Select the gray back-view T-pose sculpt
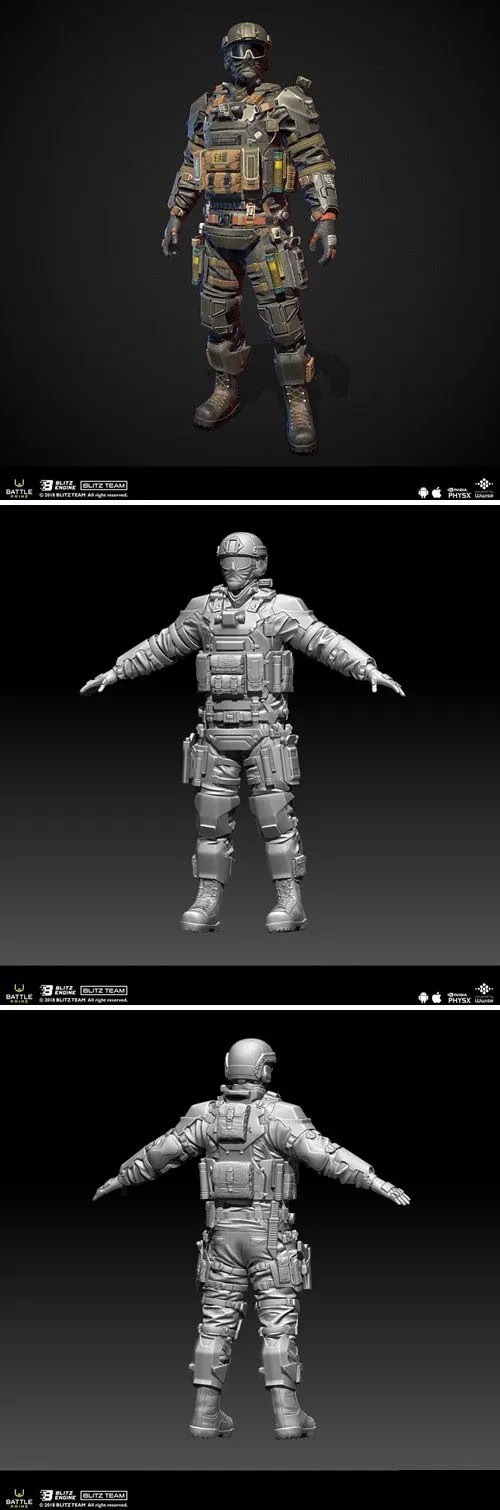 pyautogui.click(x=250, y=1245)
